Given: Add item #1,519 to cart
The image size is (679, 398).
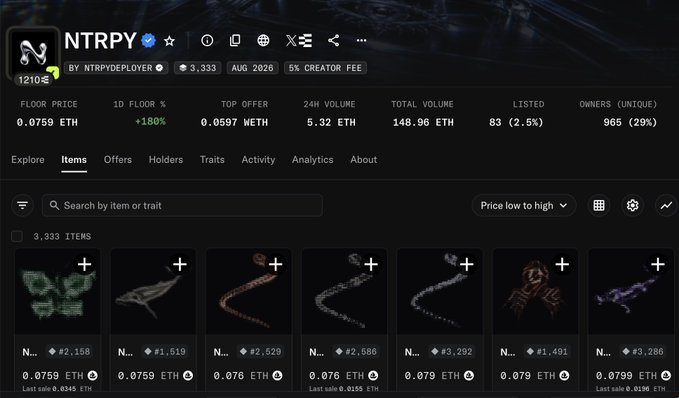Looking at the screenshot, I should [180, 264].
